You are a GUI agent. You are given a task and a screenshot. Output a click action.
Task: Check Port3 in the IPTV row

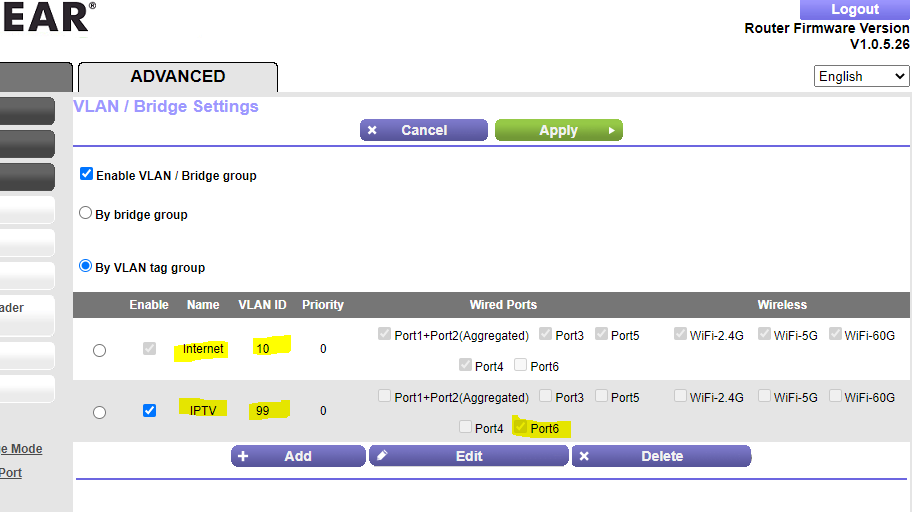(x=545, y=396)
